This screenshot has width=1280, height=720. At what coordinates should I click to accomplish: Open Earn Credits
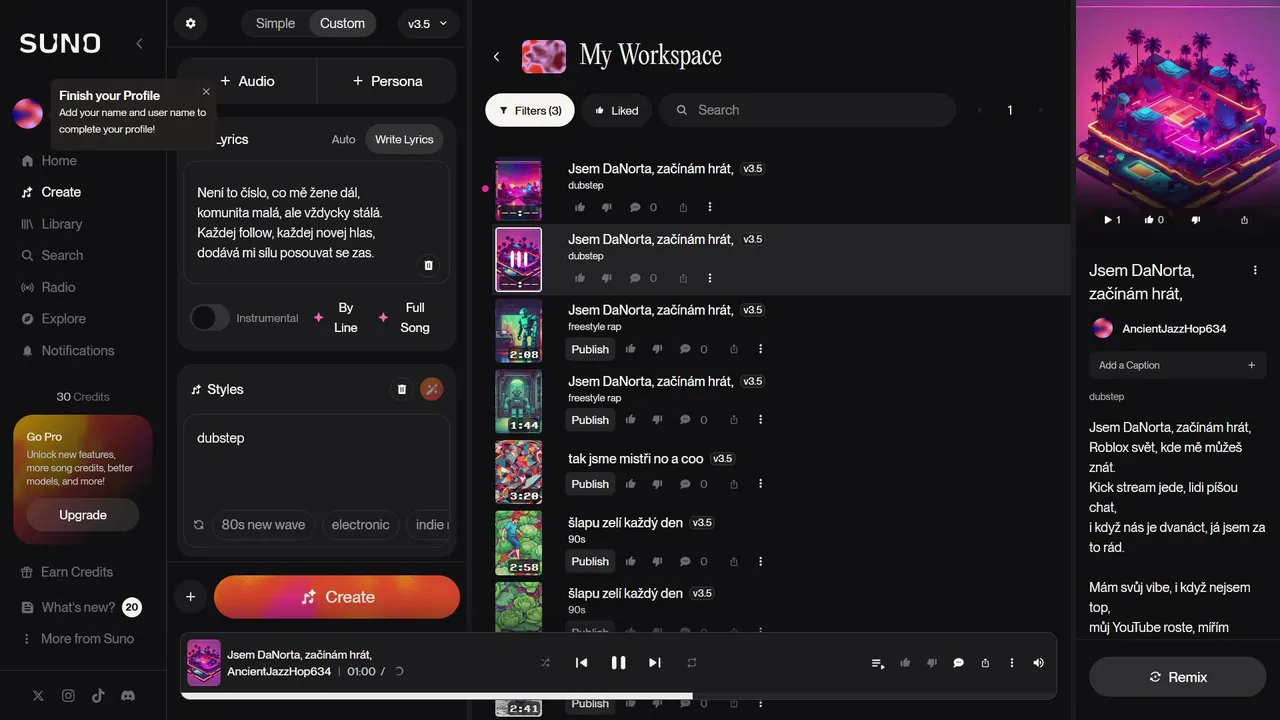pos(67,572)
